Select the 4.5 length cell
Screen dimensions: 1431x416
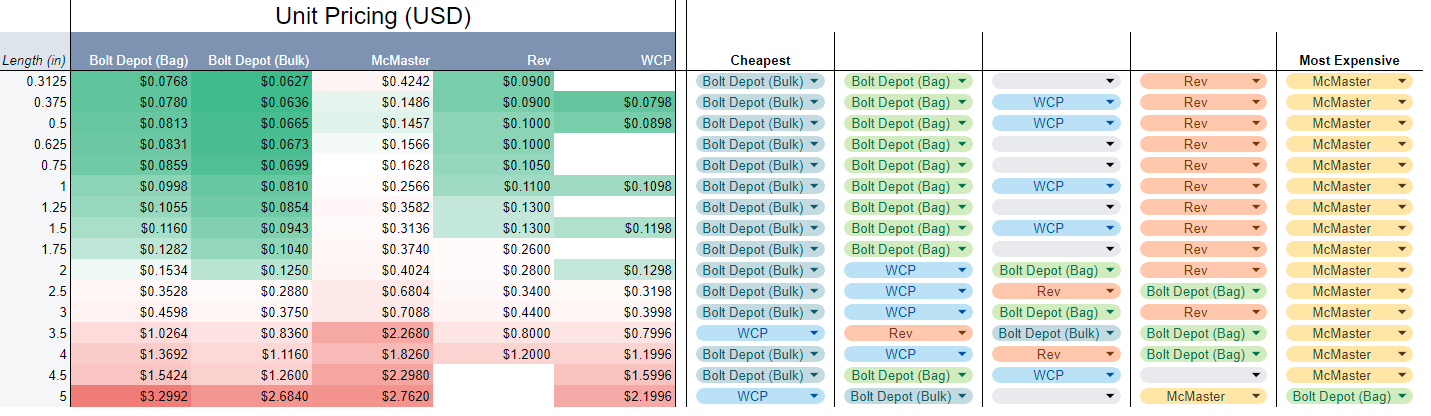[35, 375]
